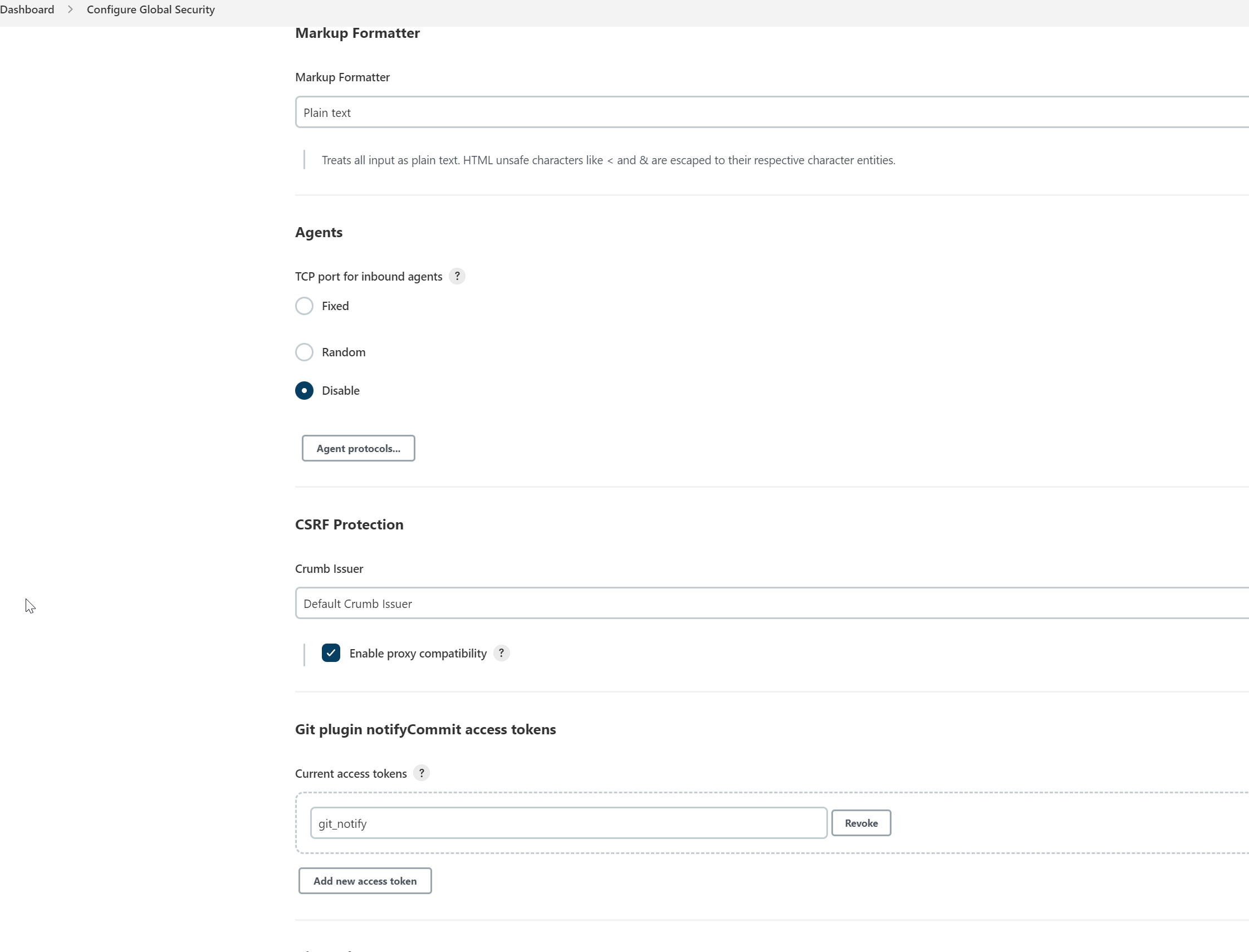Viewport: 1249px width, 952px height.
Task: Open help for TCP port for inbound agents
Action: tap(457, 276)
